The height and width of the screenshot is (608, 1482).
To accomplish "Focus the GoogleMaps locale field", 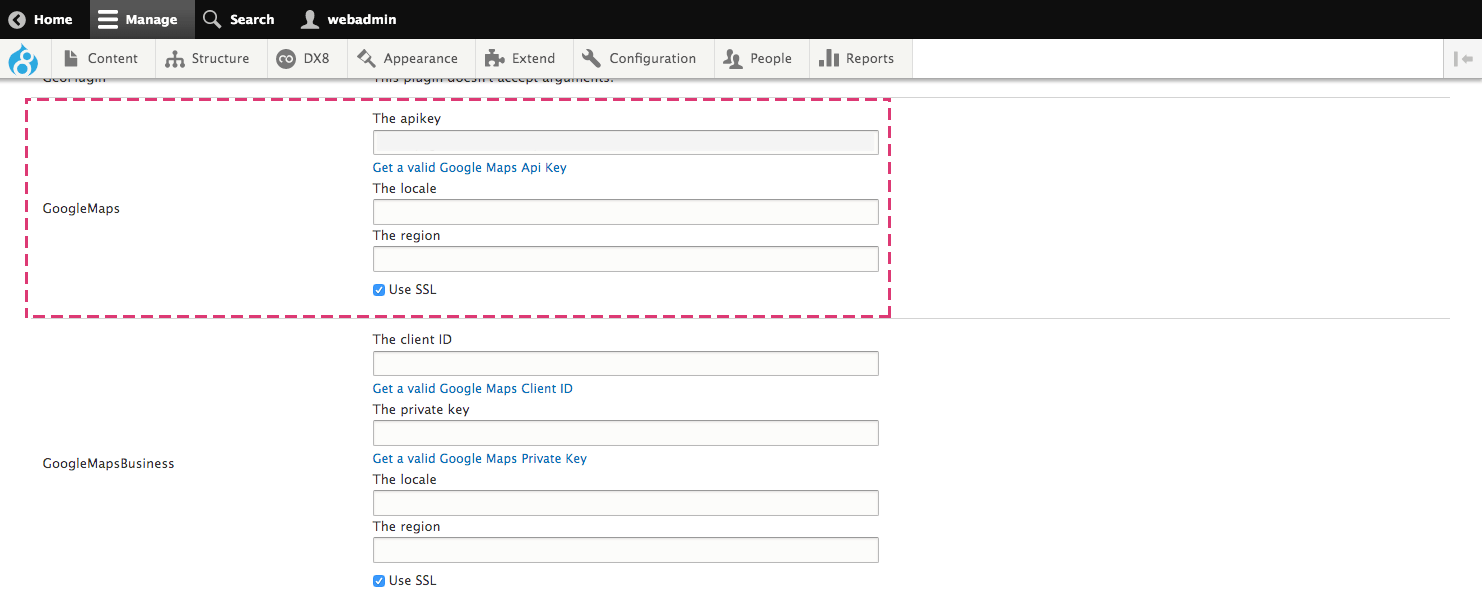I will click(626, 212).
